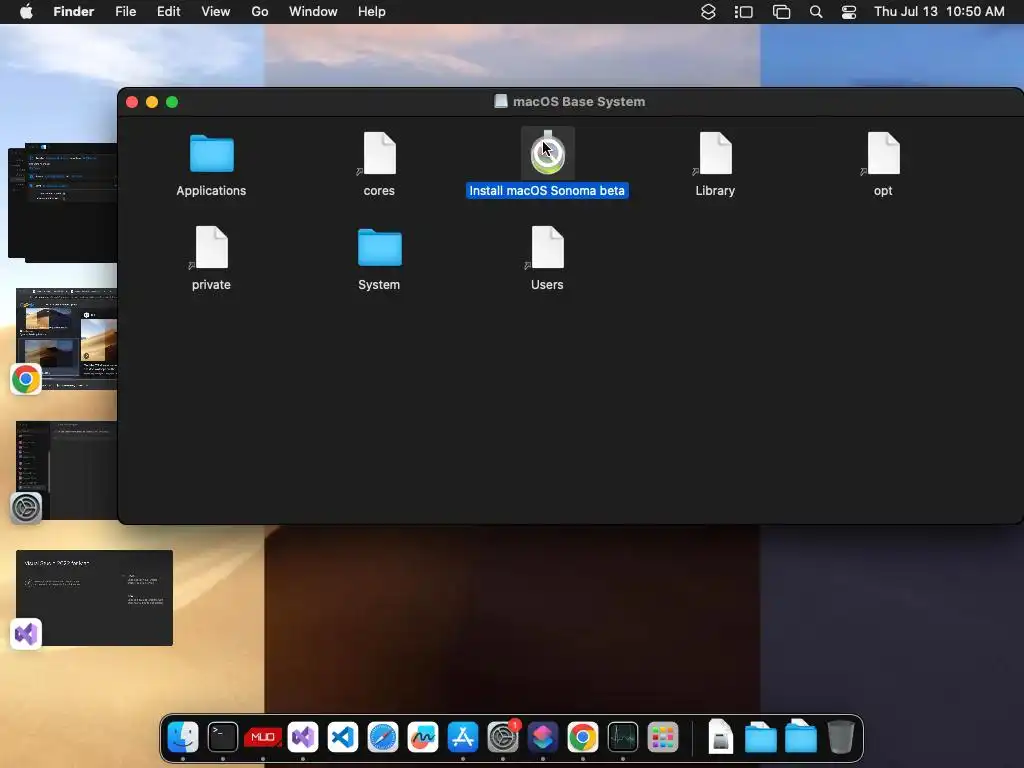
Task: Open the Go menu
Action: (x=260, y=11)
